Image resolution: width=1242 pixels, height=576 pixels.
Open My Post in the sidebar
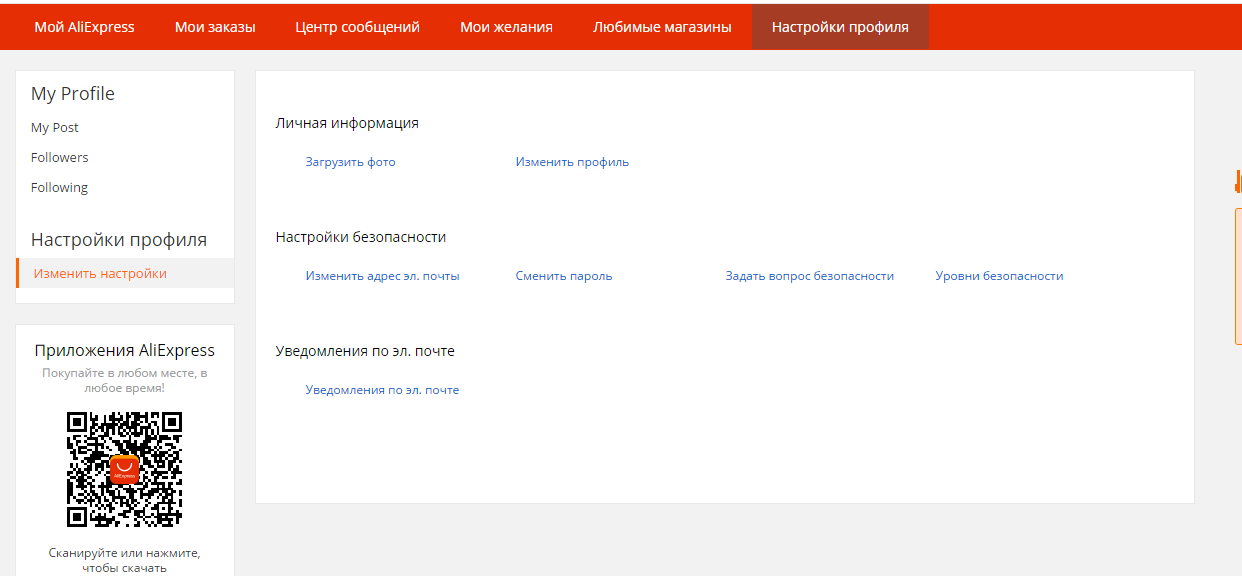[55, 128]
